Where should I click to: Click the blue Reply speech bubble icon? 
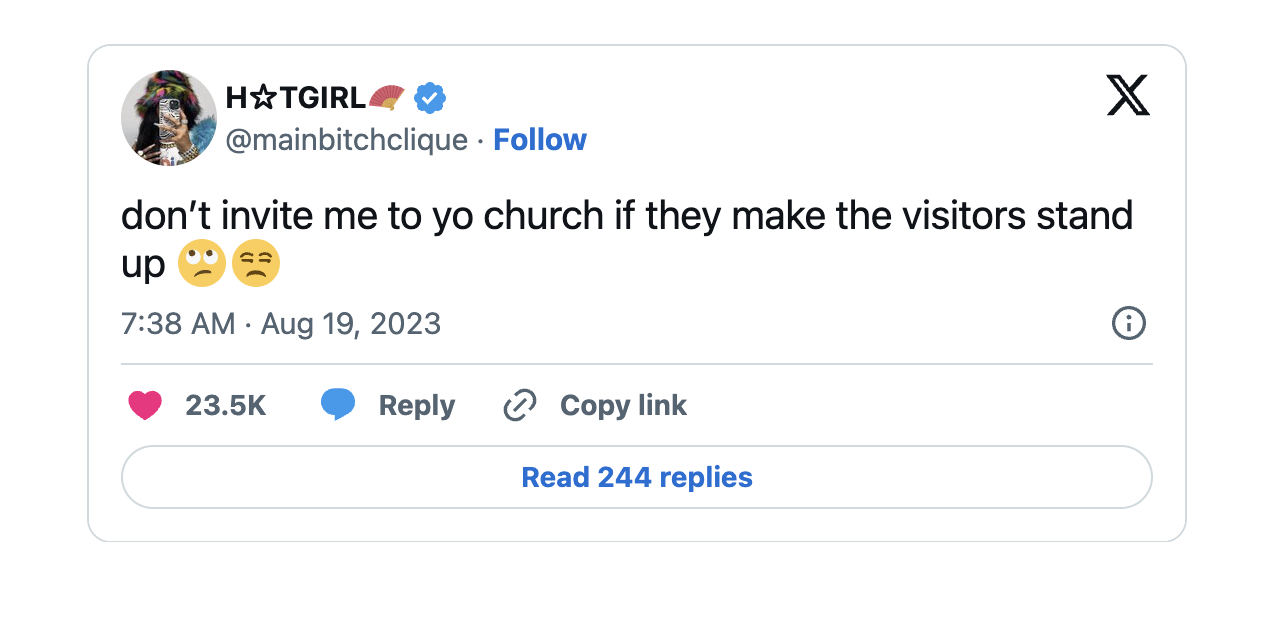click(338, 404)
